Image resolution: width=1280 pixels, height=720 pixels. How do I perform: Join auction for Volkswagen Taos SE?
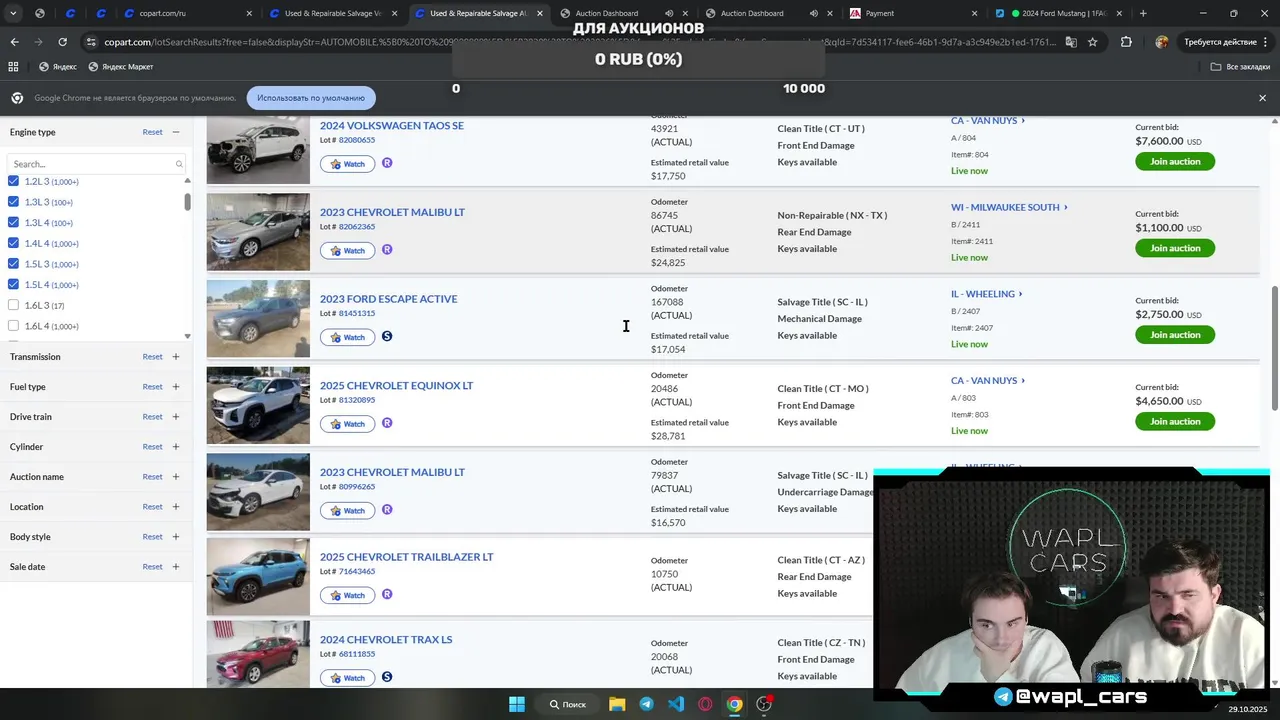coord(1175,161)
